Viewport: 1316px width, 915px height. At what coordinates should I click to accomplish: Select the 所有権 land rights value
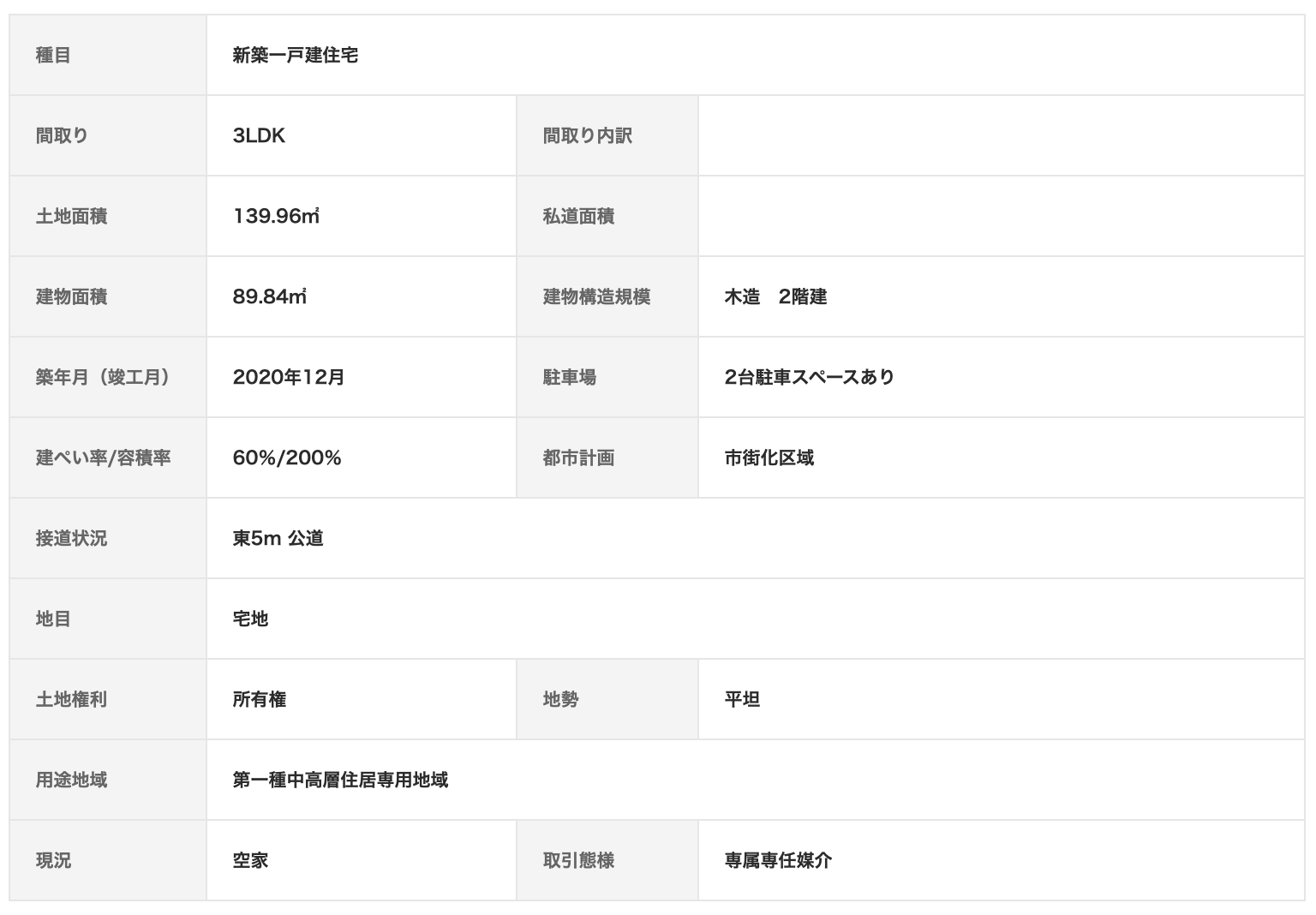point(259,700)
